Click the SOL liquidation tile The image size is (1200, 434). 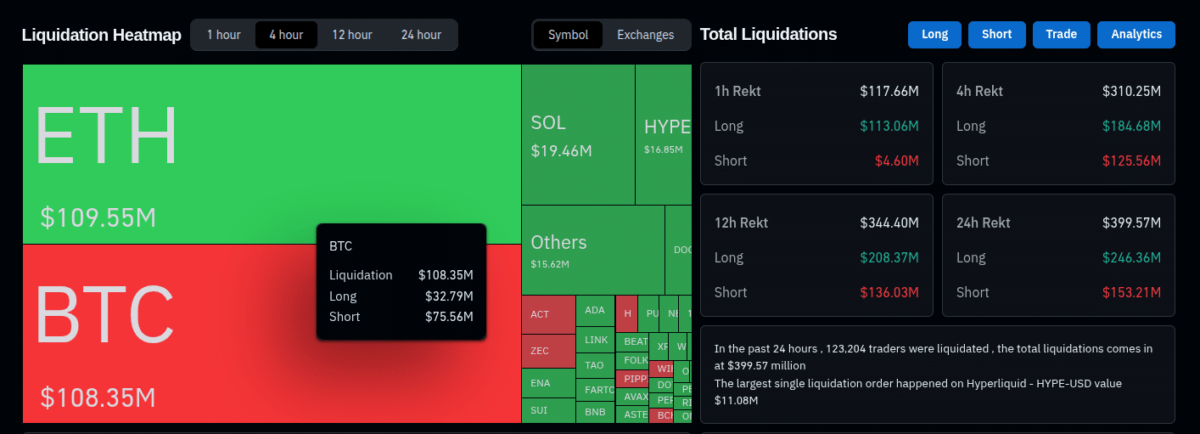pyautogui.click(x=577, y=135)
